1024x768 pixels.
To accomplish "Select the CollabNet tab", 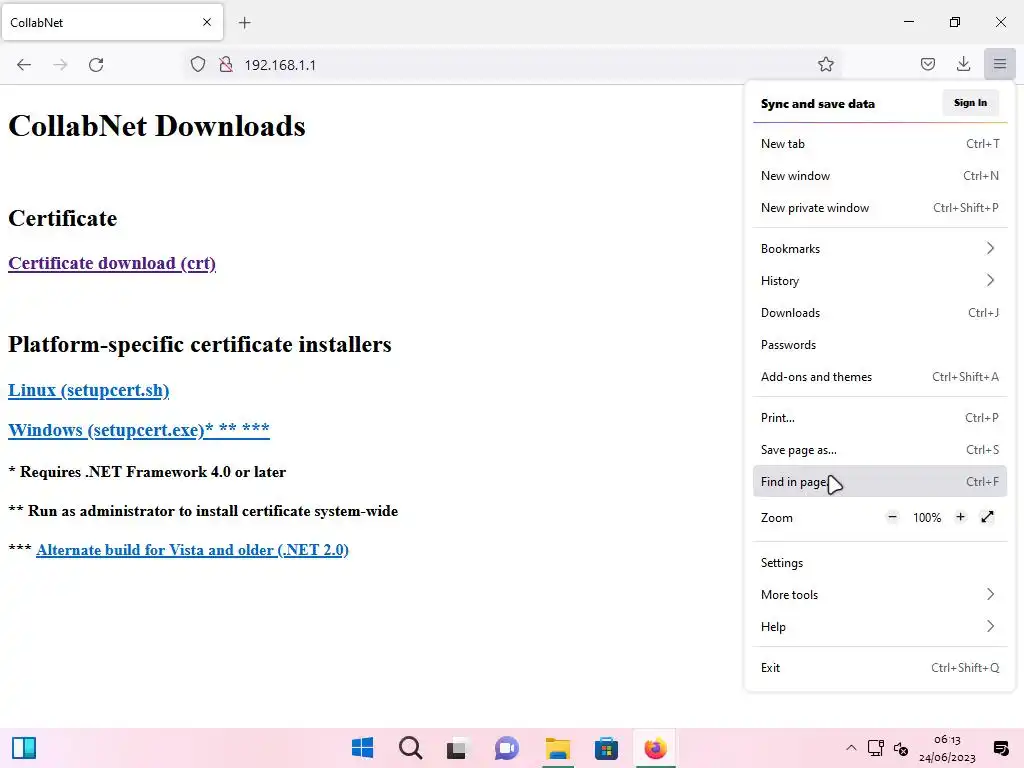I will tap(112, 22).
